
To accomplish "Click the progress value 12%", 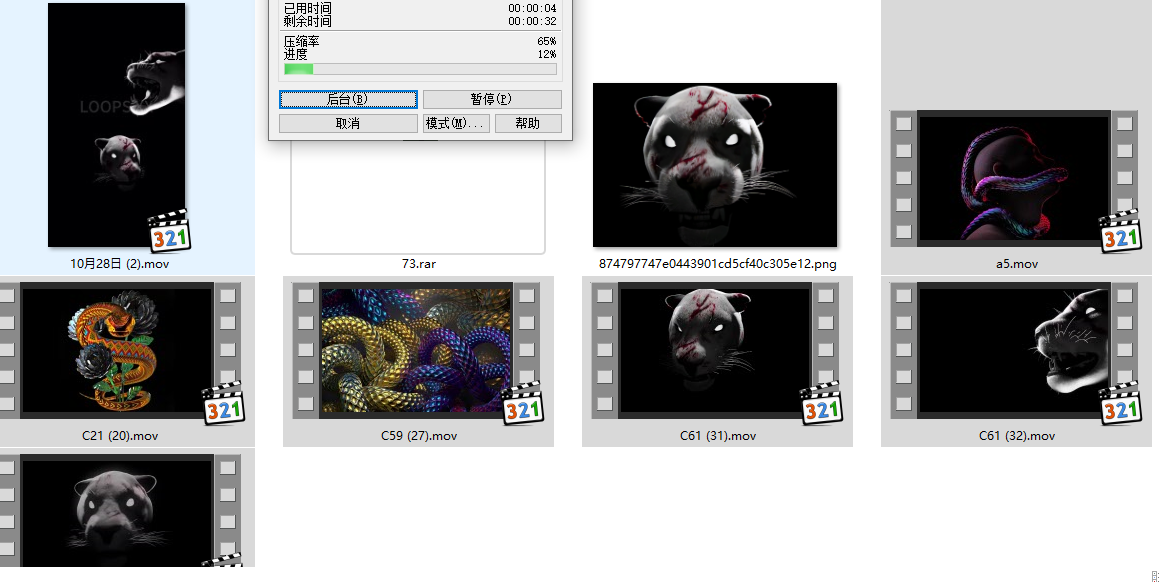I will [x=546, y=54].
